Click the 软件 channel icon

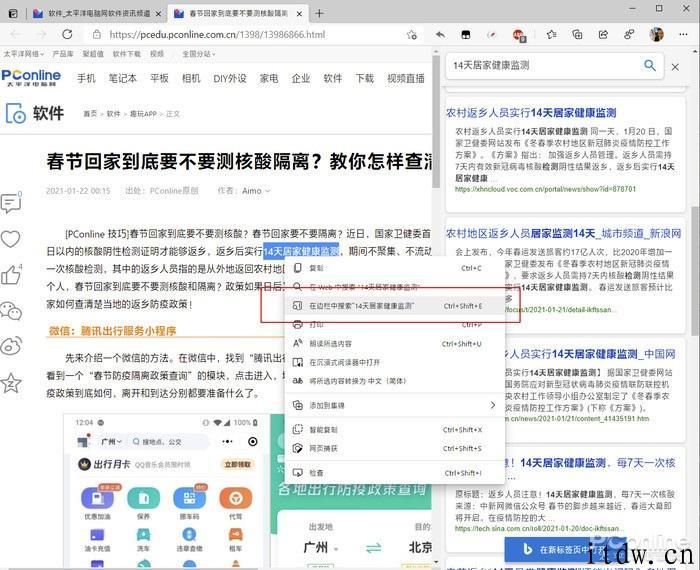coord(16,113)
